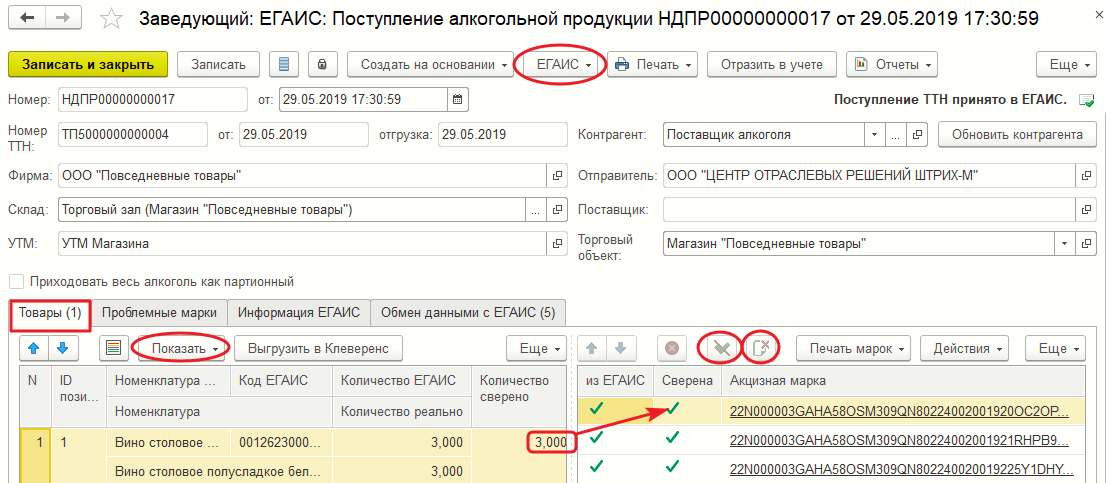Open the Печать dropdown menu
Viewport: 1106px width, 483px height.
[x=652, y=65]
